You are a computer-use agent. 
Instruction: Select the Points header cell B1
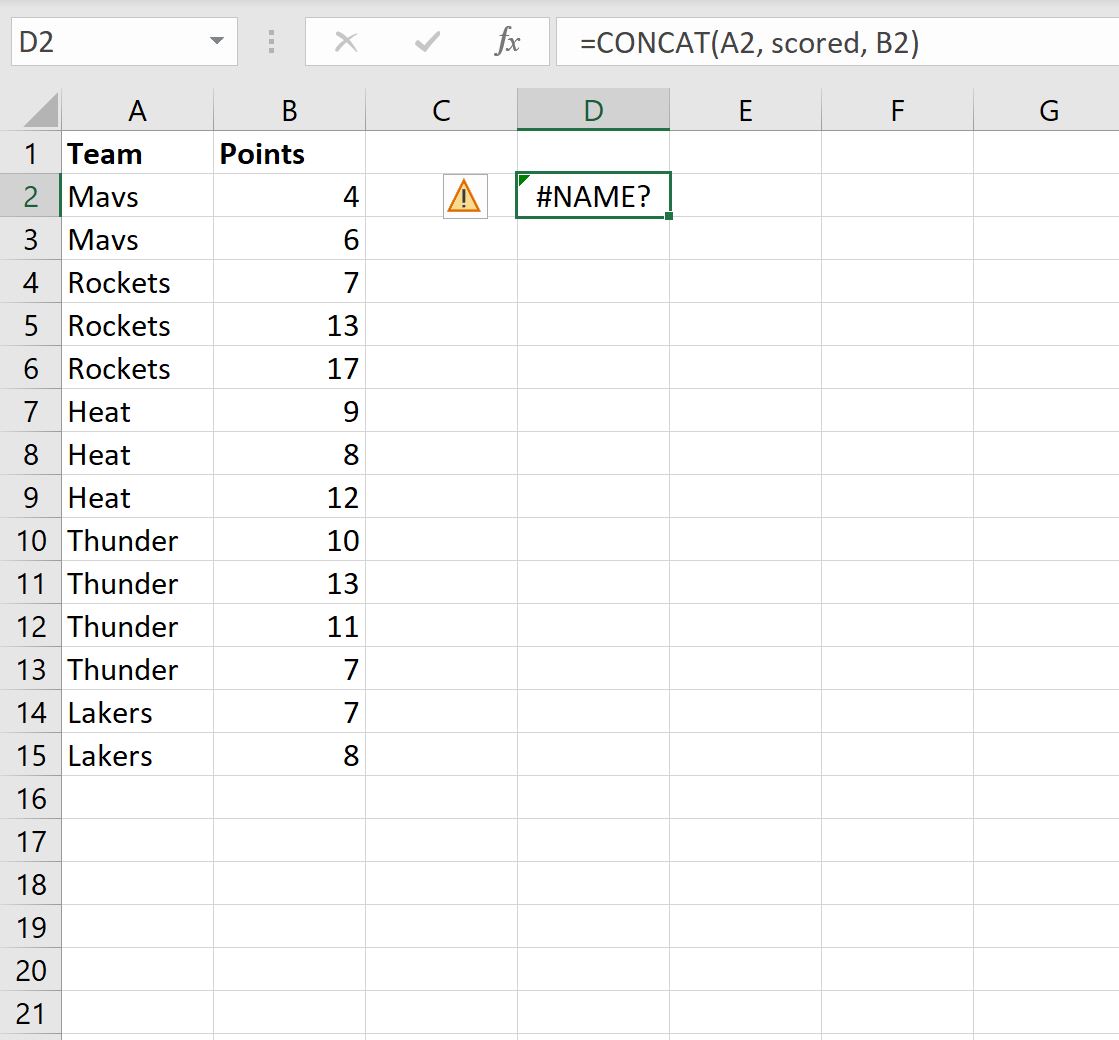pos(288,153)
